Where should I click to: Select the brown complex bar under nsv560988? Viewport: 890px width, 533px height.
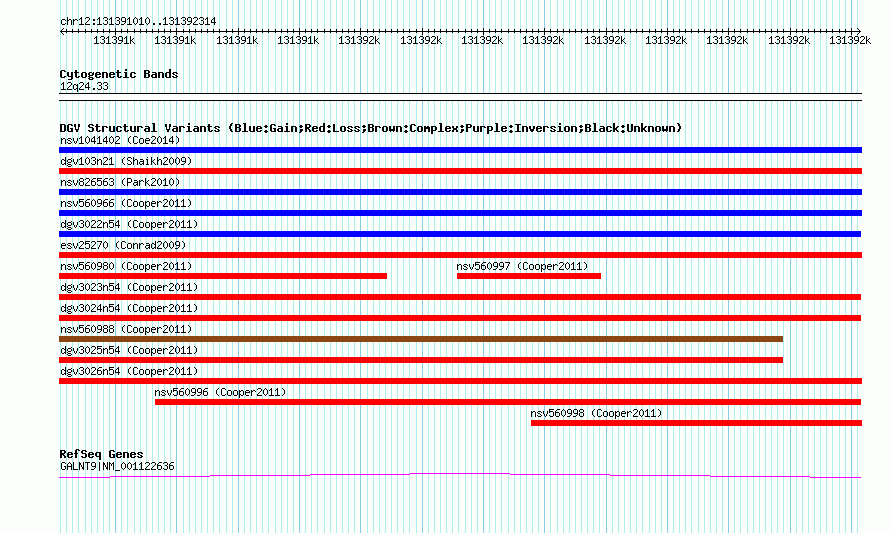click(x=421, y=339)
